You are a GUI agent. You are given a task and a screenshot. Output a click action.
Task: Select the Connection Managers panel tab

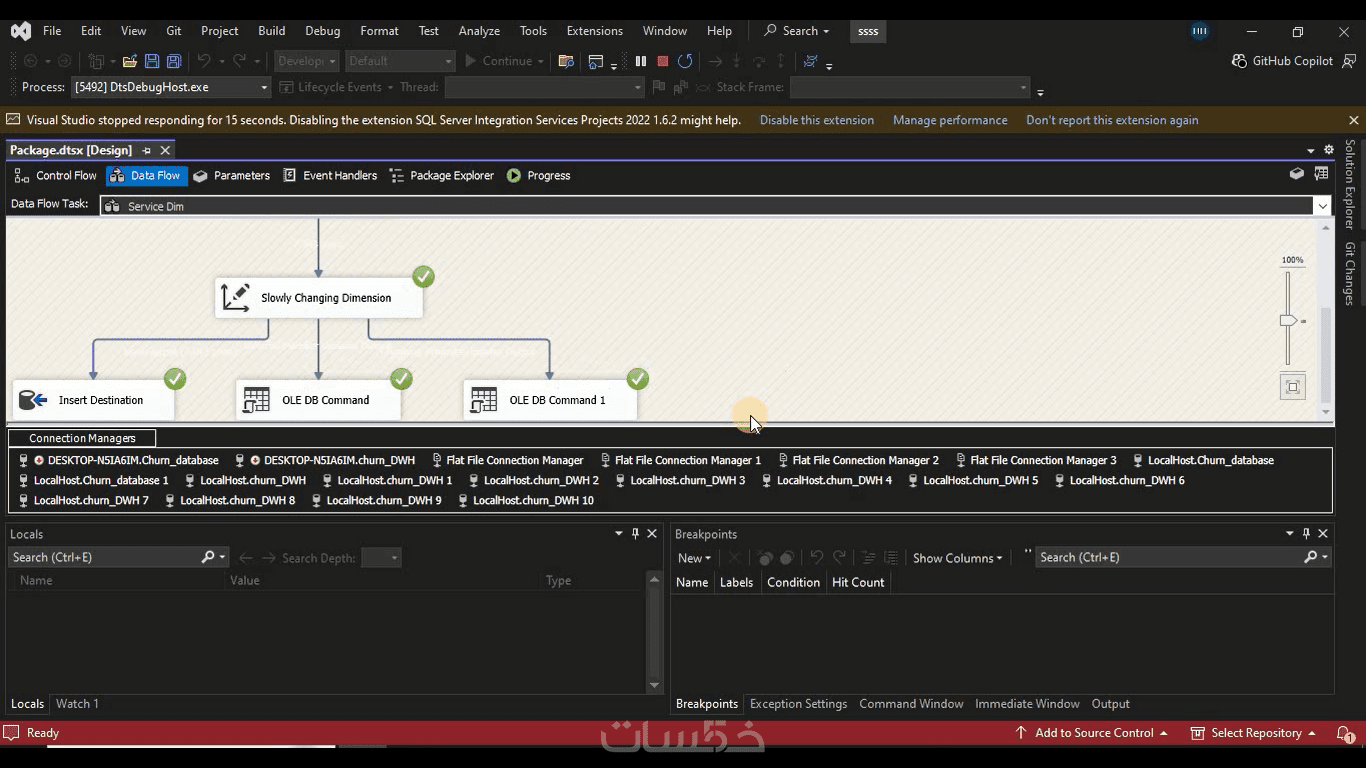click(82, 438)
